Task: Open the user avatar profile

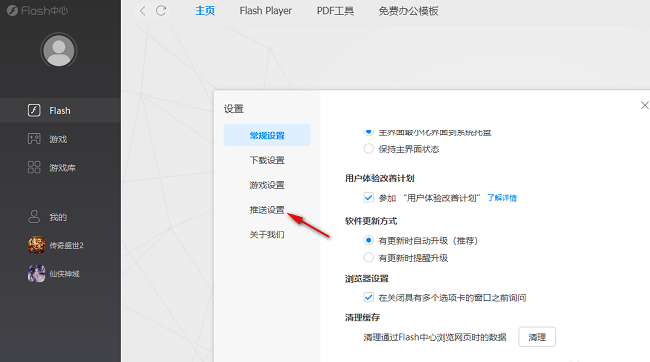Action: point(58,51)
